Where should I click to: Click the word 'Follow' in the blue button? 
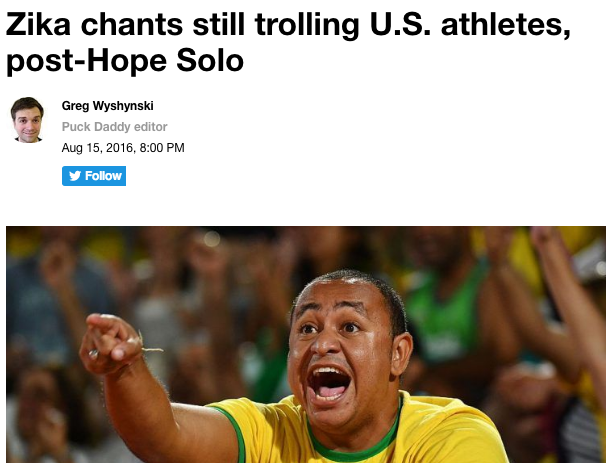pos(103,176)
